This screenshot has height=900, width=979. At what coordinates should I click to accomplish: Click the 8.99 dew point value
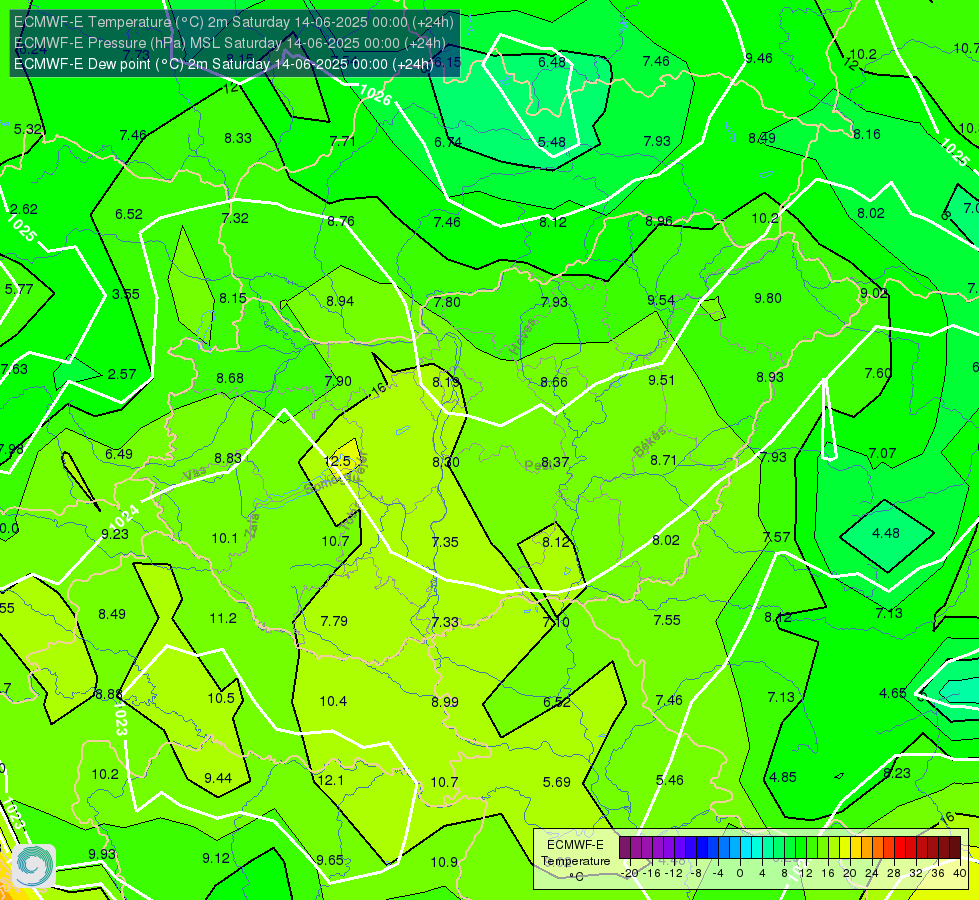pyautogui.click(x=445, y=702)
